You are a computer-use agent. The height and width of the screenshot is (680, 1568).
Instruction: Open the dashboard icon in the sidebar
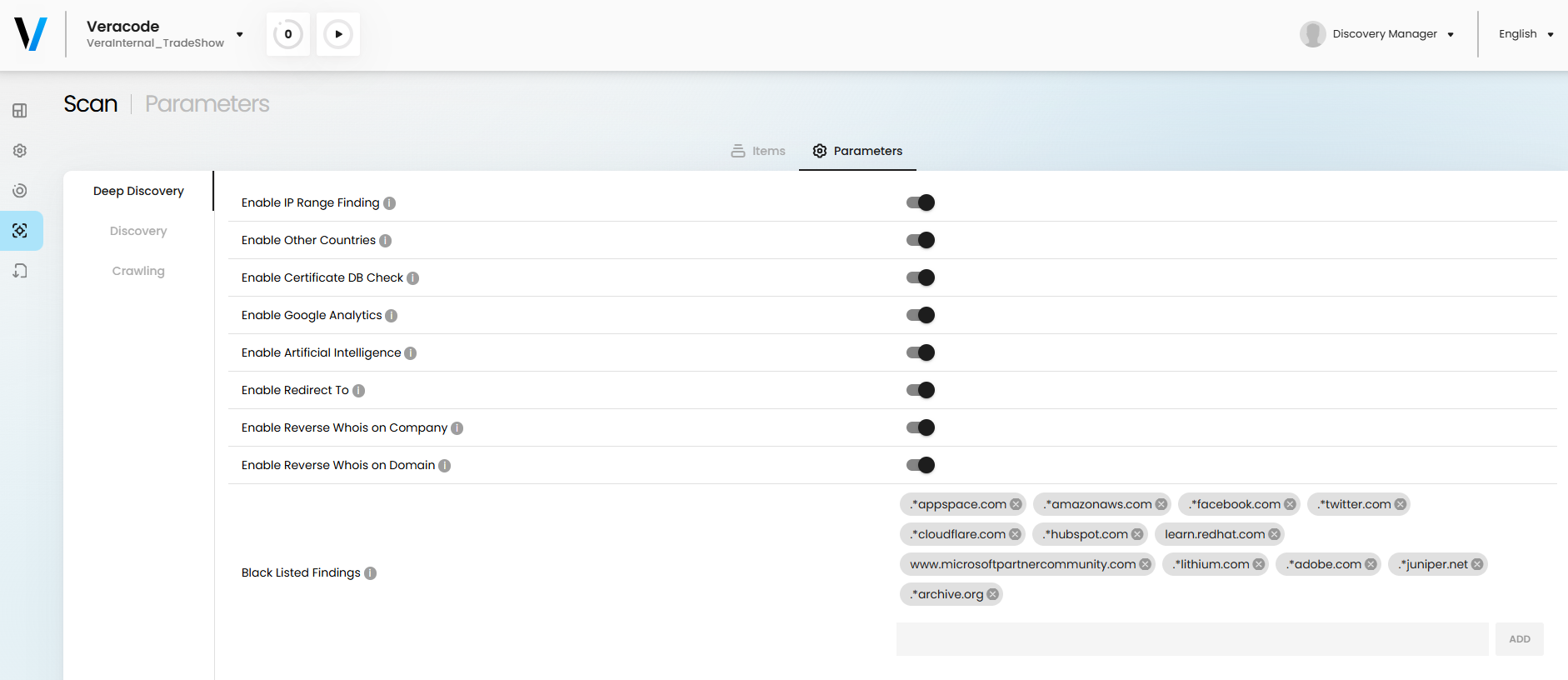tap(20, 111)
